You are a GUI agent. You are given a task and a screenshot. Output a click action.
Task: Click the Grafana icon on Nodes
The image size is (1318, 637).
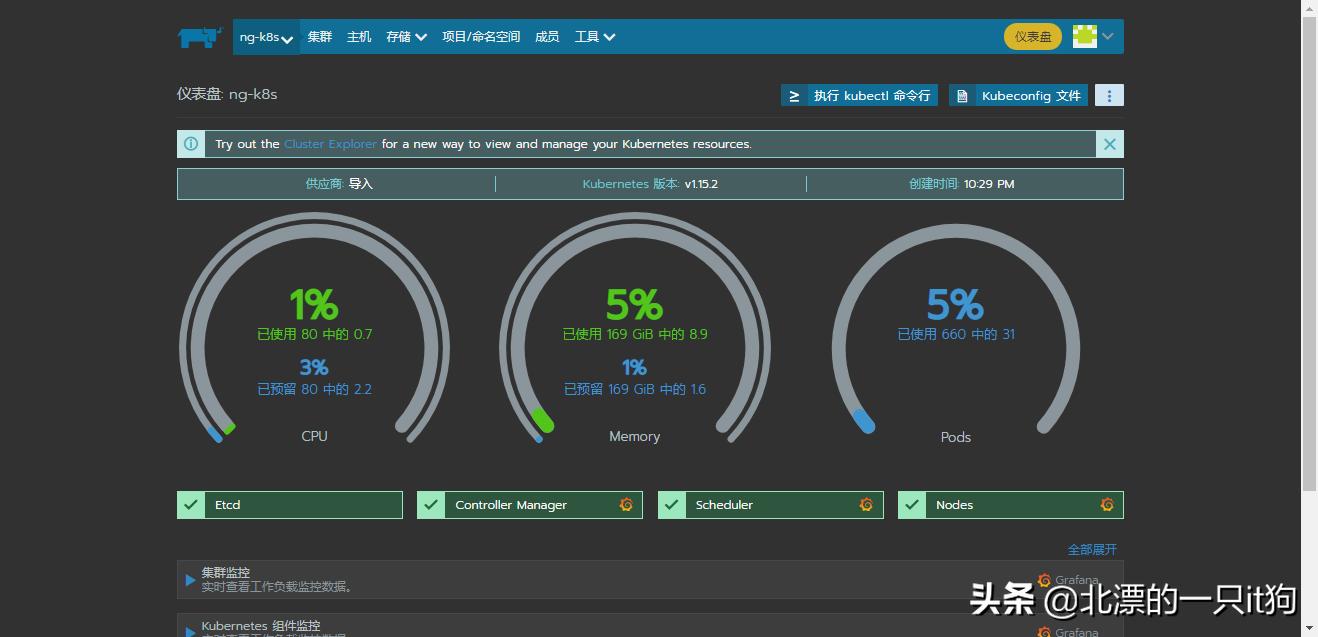coord(1107,505)
